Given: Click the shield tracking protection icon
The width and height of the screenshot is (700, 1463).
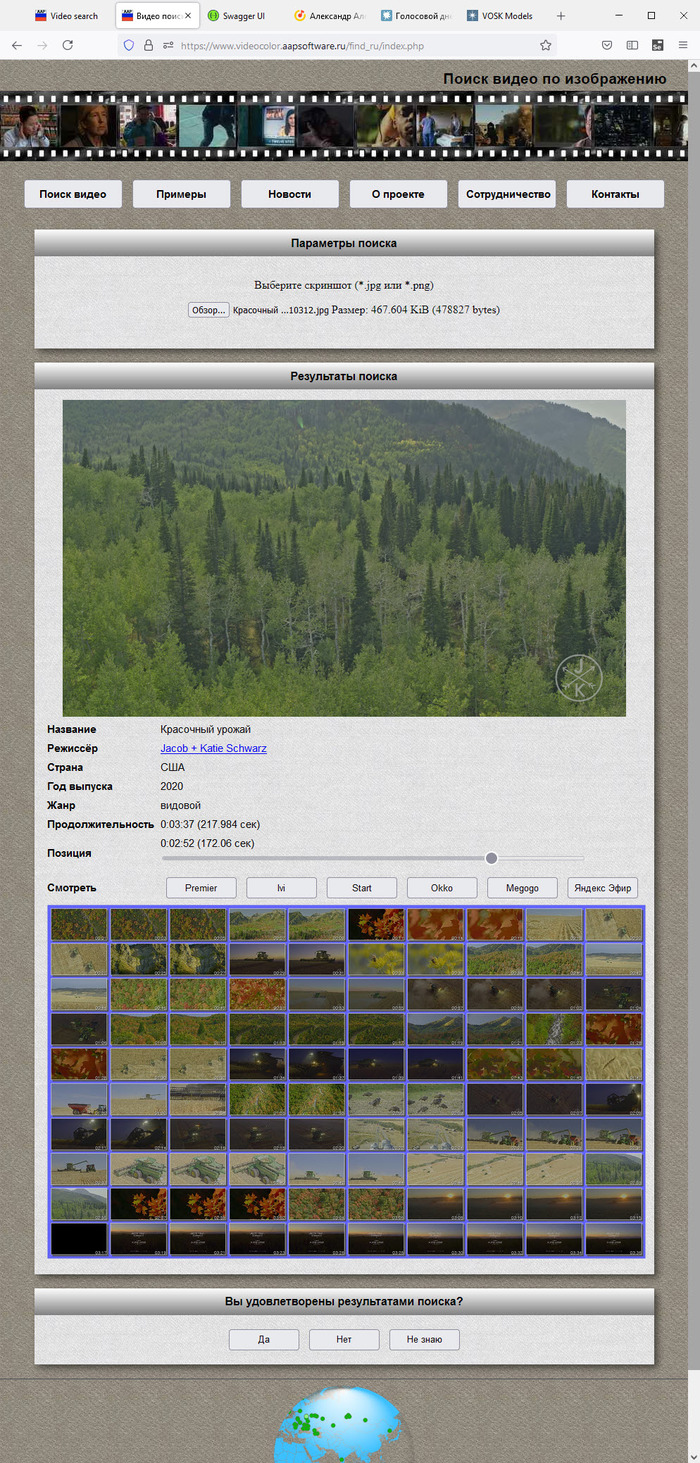Looking at the screenshot, I should pos(128,45).
